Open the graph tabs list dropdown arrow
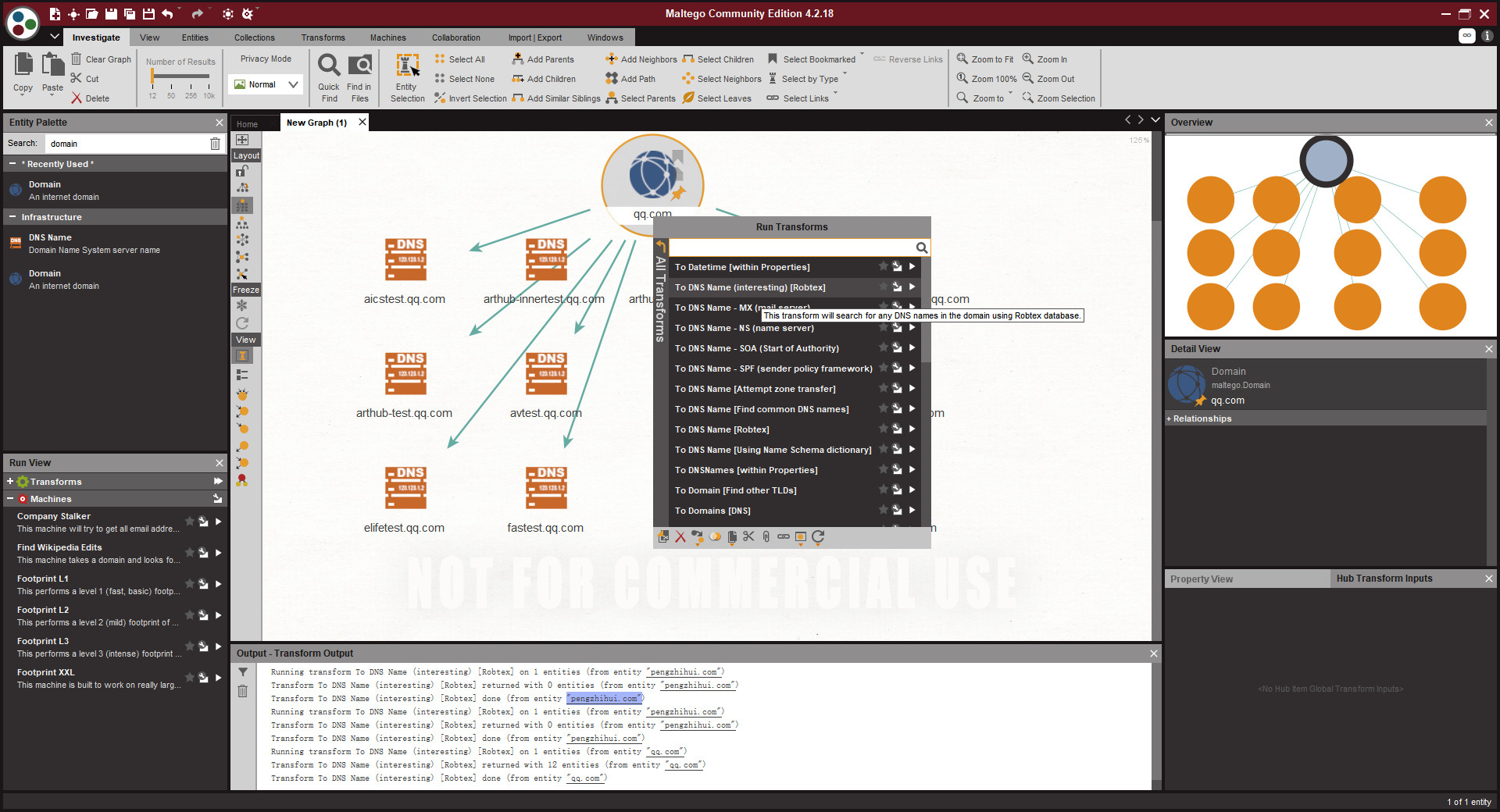The image size is (1500, 812). click(1155, 119)
